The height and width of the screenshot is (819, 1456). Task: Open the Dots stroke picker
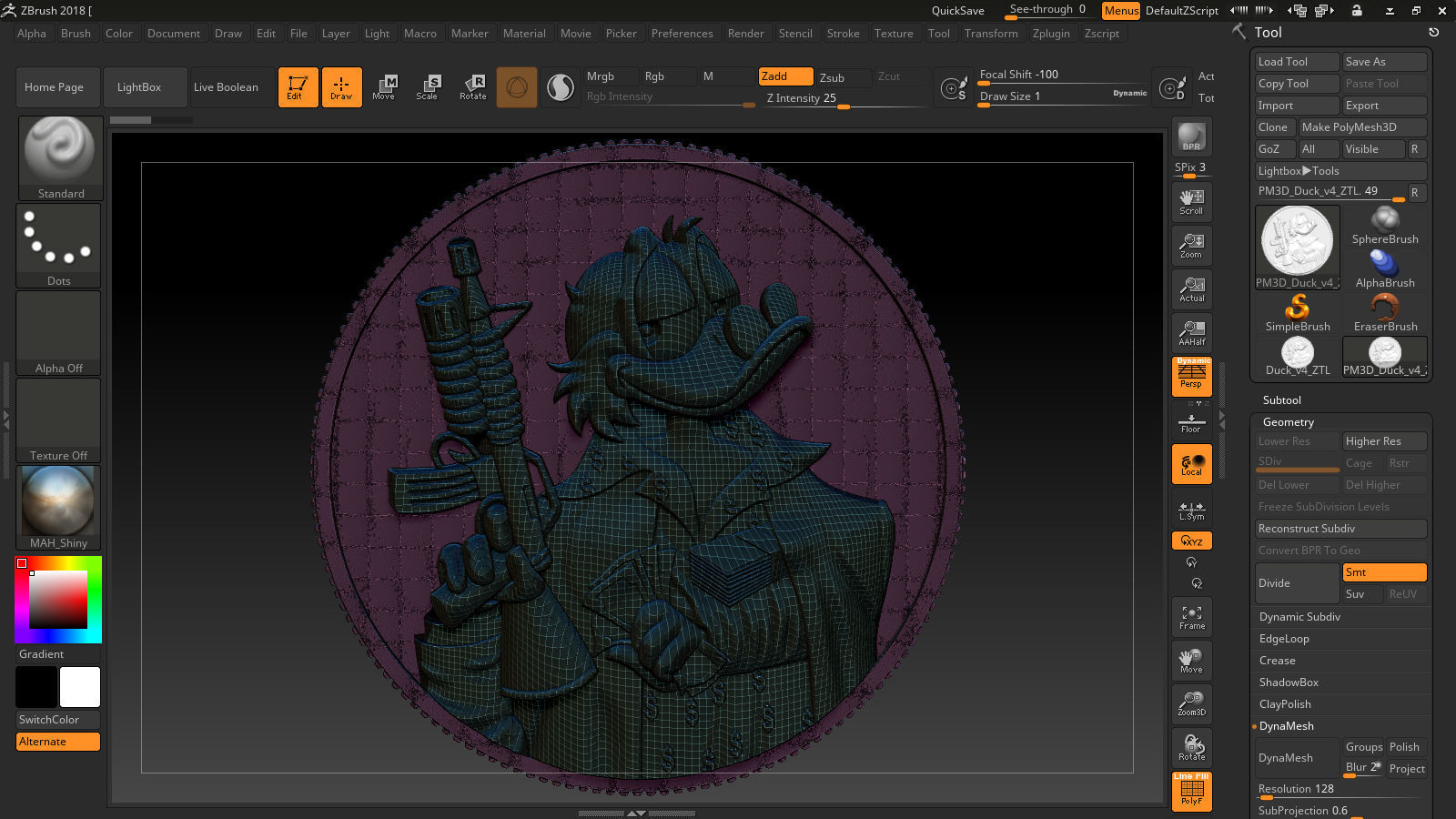pos(59,246)
